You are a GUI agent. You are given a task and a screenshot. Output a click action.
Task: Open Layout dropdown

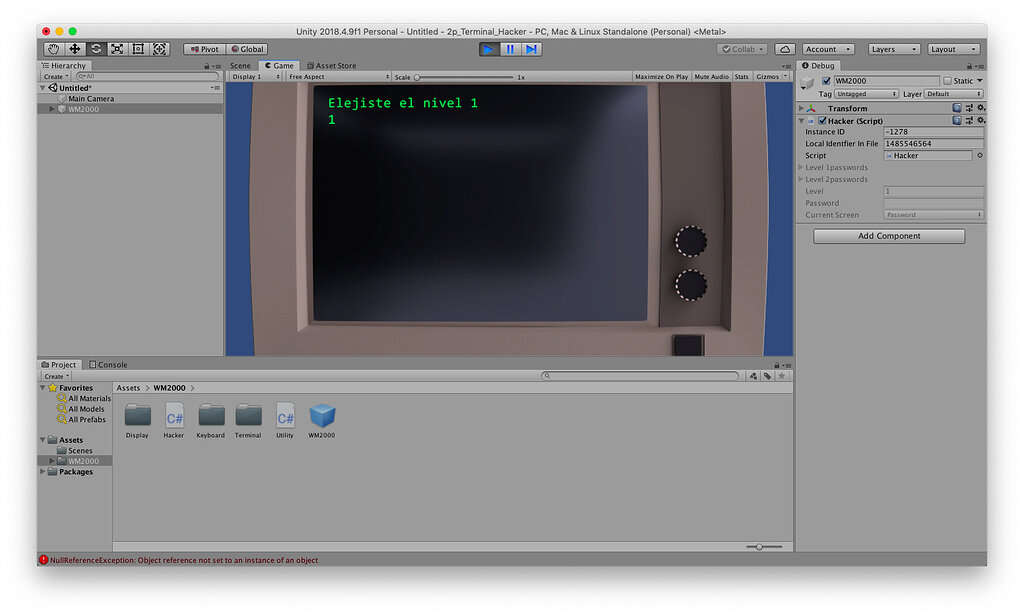[953, 49]
